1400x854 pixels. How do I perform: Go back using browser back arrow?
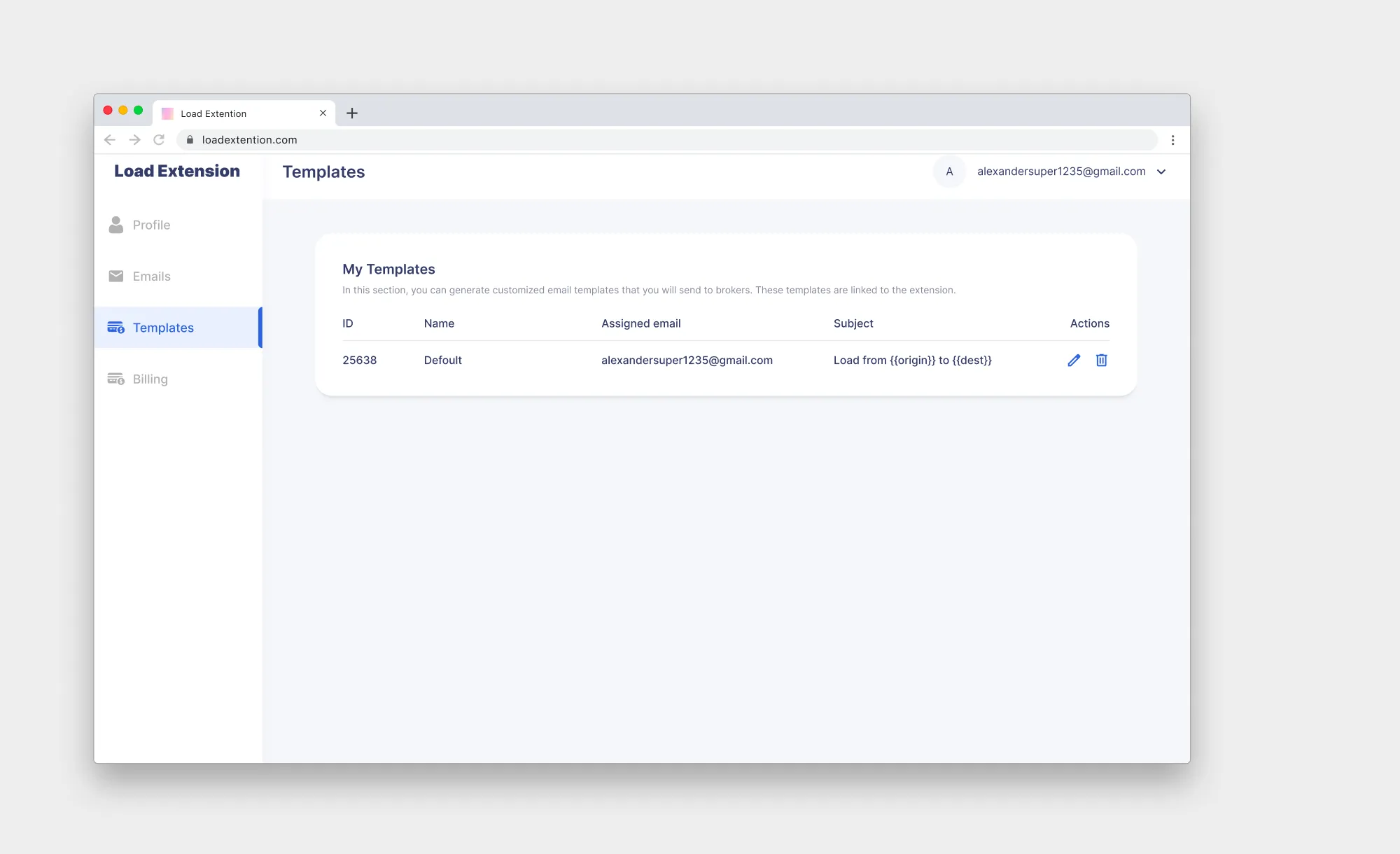(110, 140)
